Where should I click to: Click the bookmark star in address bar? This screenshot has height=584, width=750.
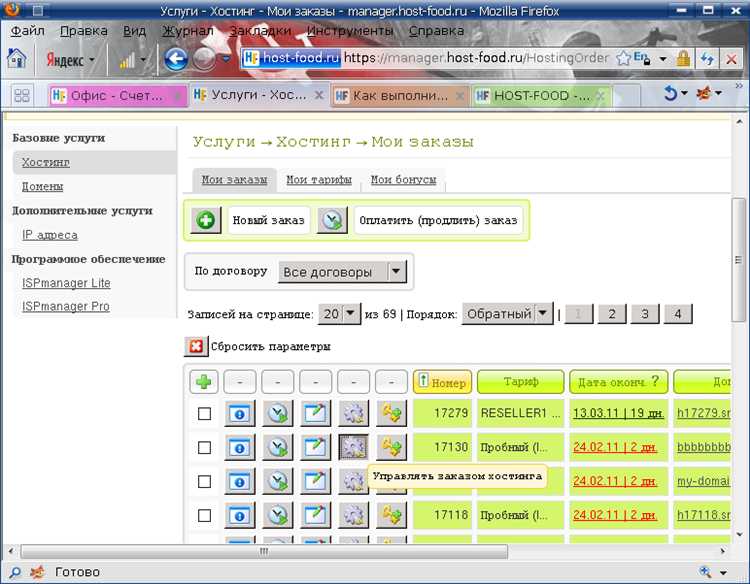[x=623, y=59]
